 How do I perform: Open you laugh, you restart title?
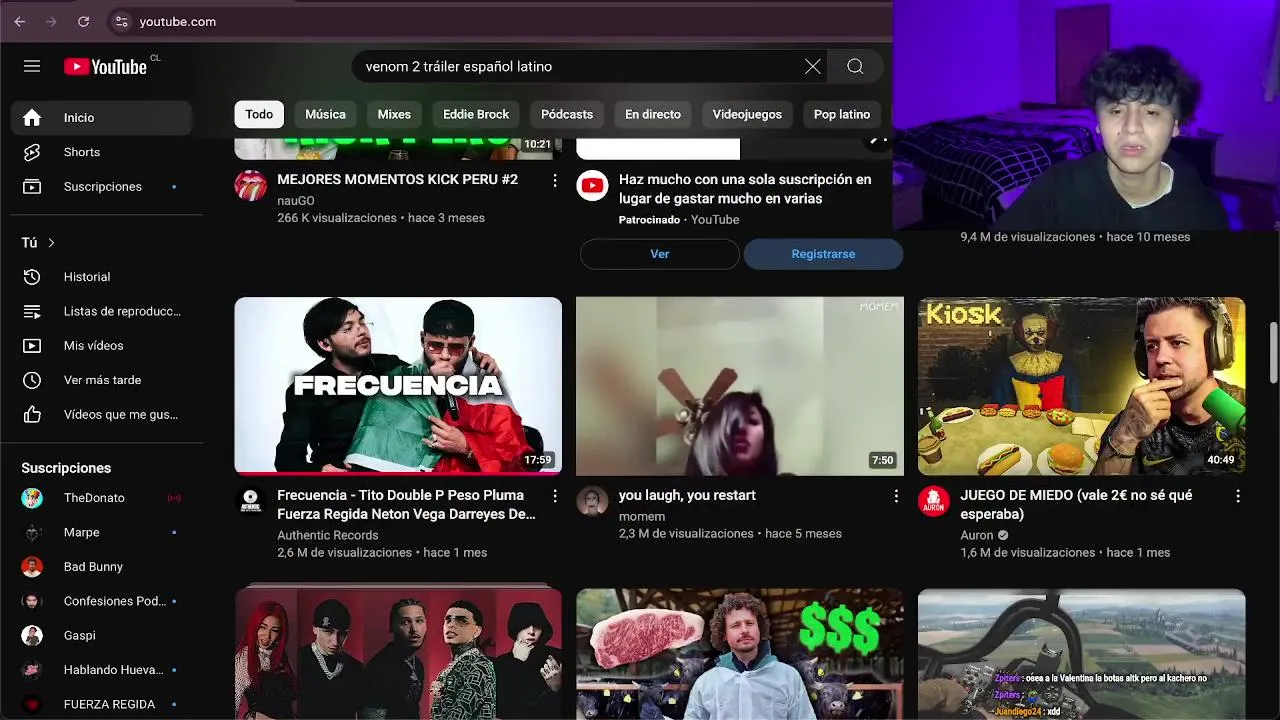(687, 495)
